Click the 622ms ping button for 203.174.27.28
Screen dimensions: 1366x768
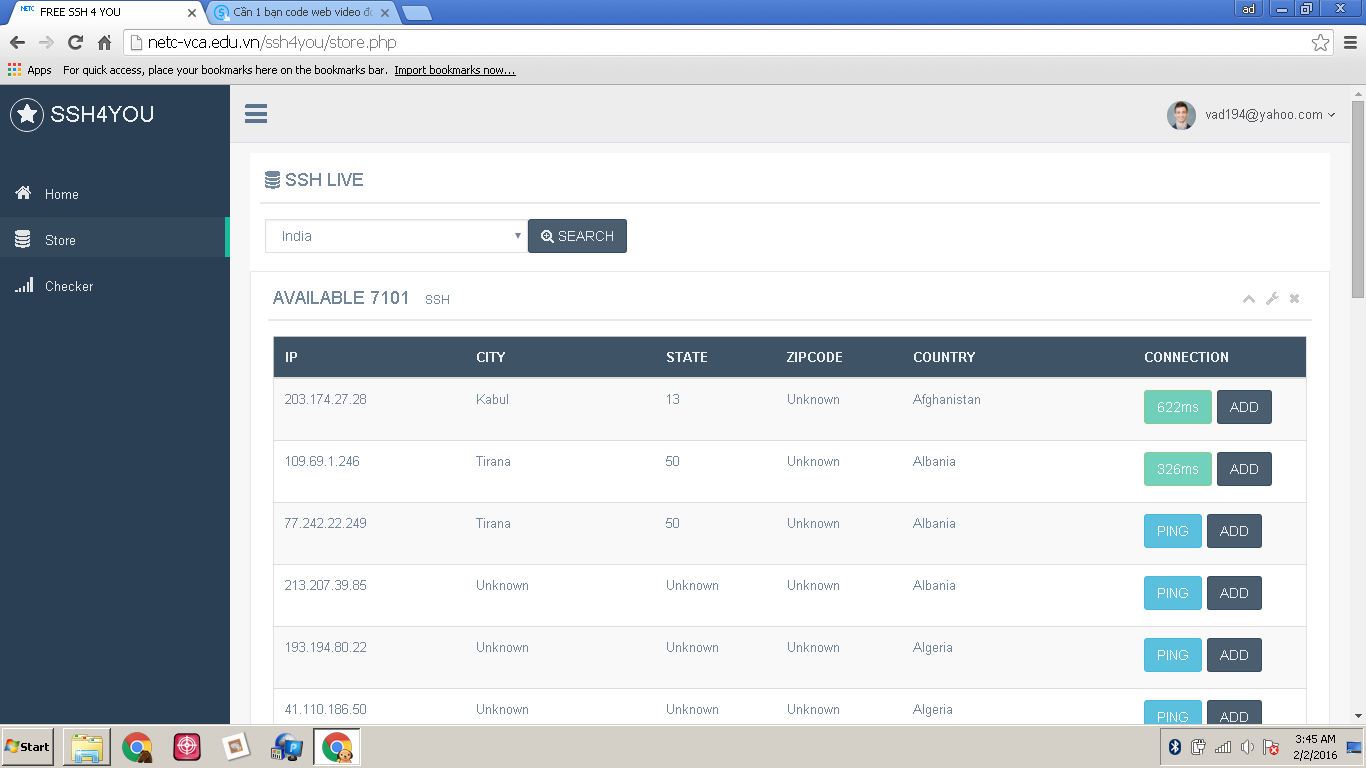pyautogui.click(x=1177, y=407)
